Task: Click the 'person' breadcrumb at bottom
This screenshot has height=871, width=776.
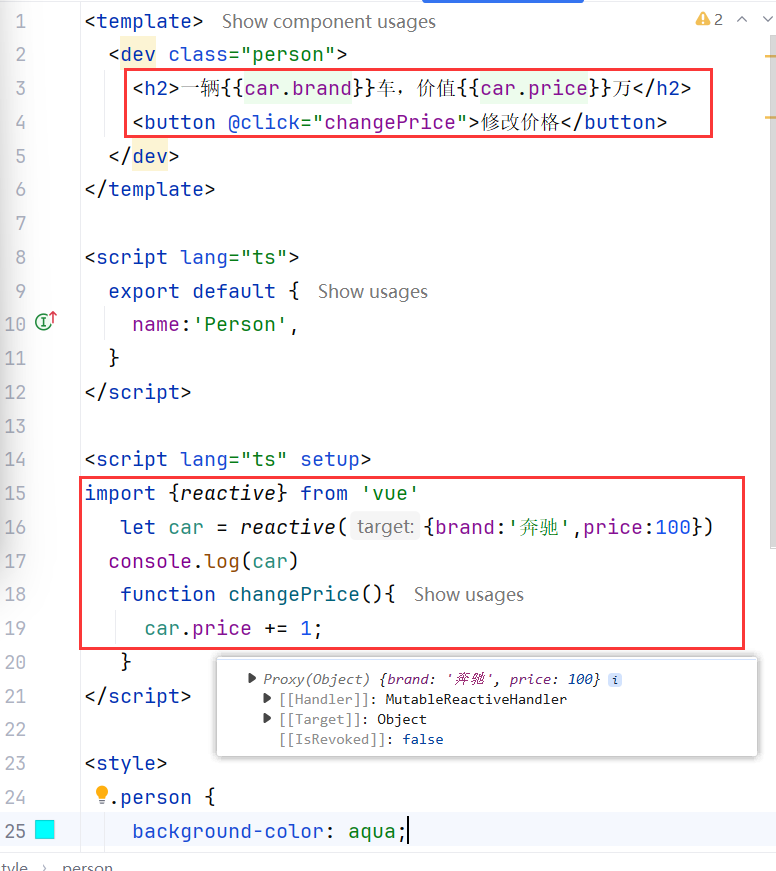Action: coord(87,866)
